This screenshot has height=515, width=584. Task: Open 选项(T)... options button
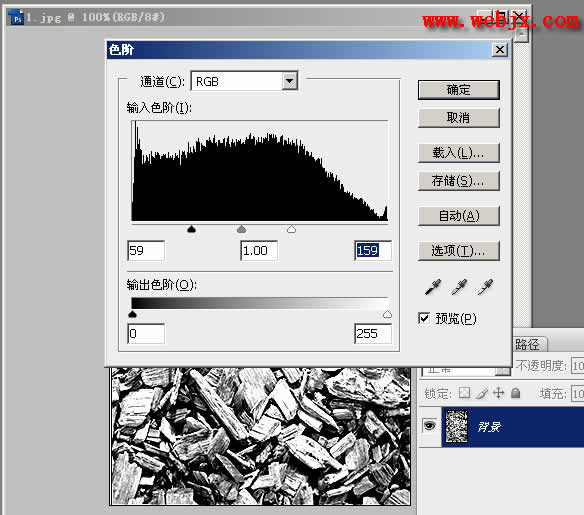coord(458,251)
